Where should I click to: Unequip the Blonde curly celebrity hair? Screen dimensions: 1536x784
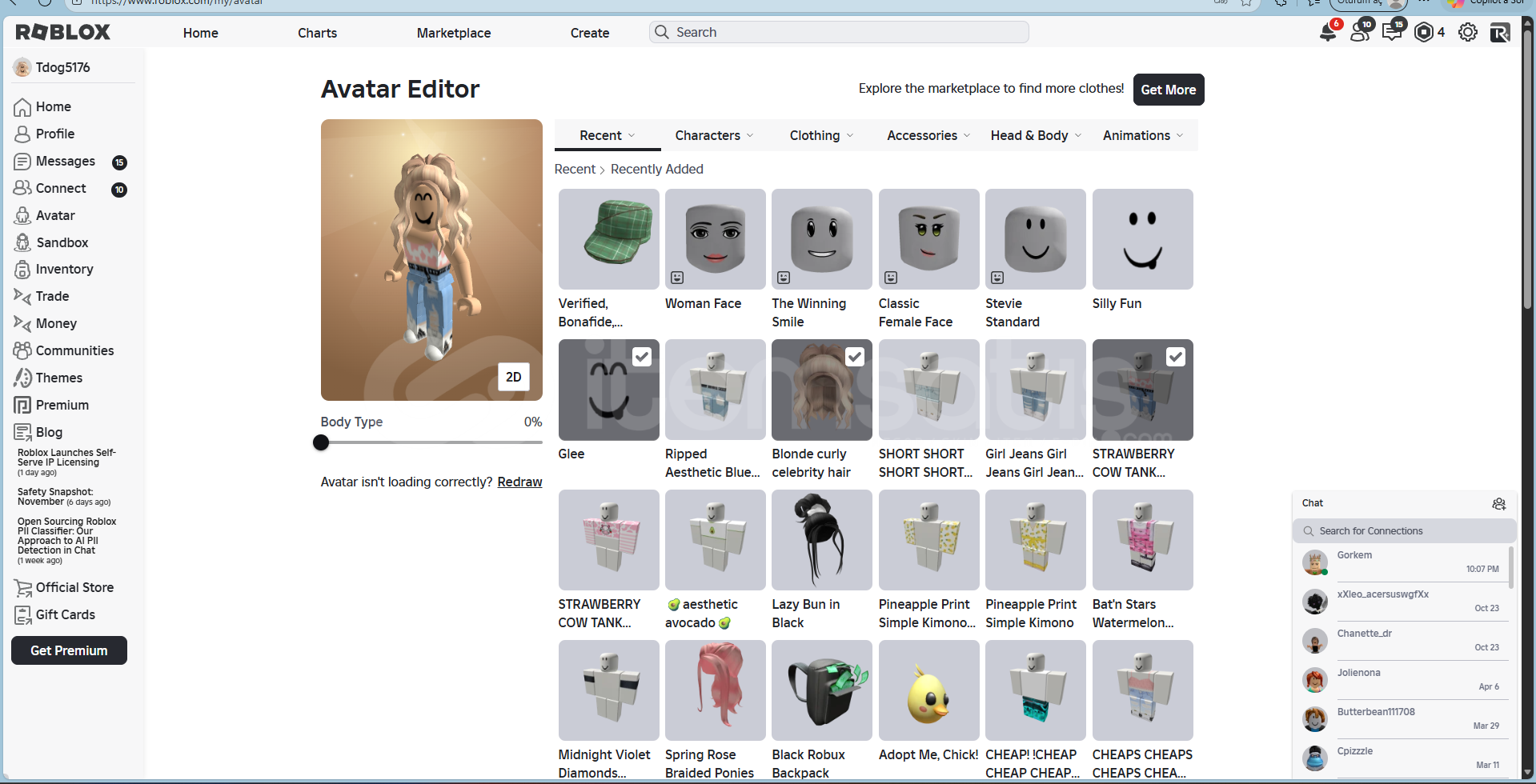pyautogui.click(x=855, y=357)
